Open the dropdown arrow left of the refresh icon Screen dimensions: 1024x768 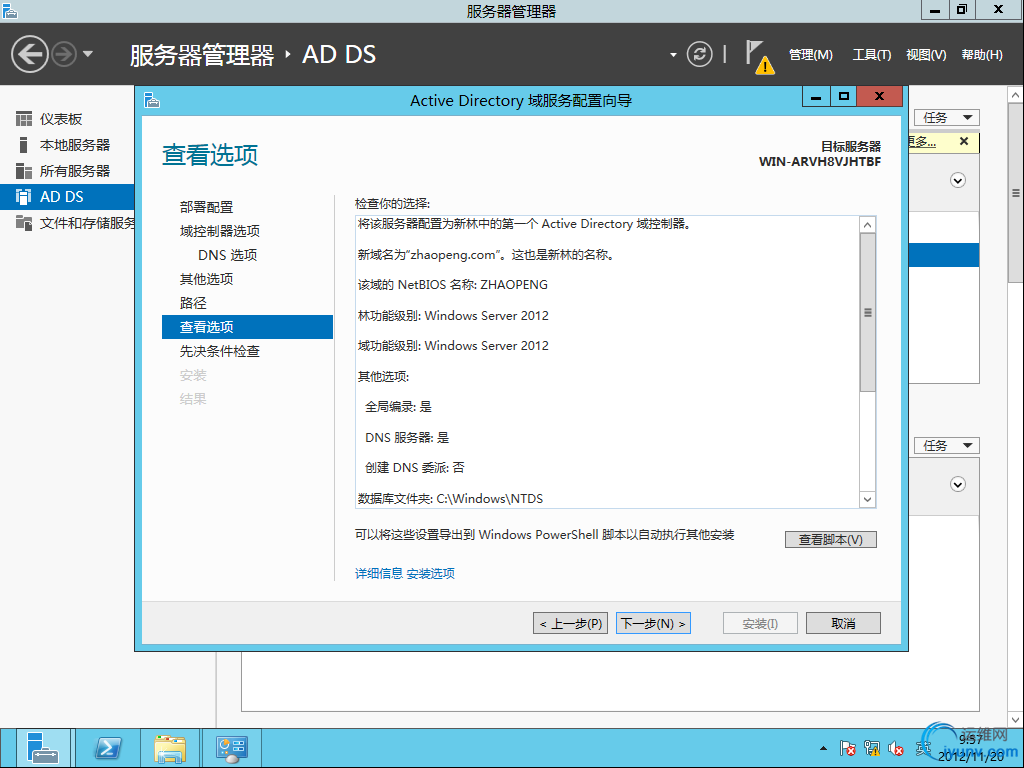[673, 55]
